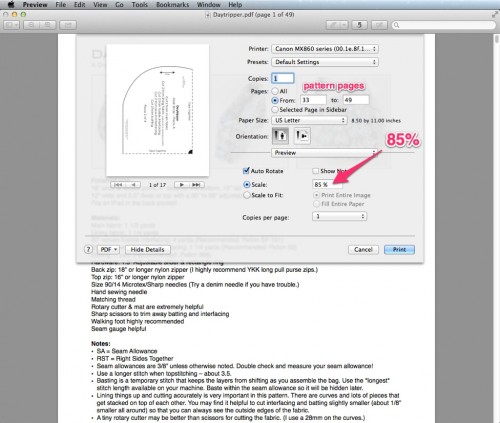This screenshot has width=500, height=423.
Task: Click the annotate pen toolbar button
Action: 333,25
